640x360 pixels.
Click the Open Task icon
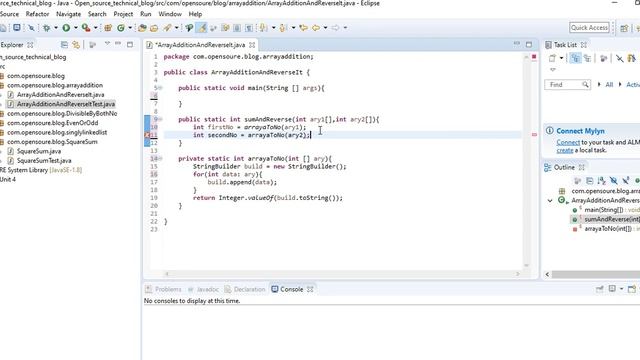(x=154, y=28)
